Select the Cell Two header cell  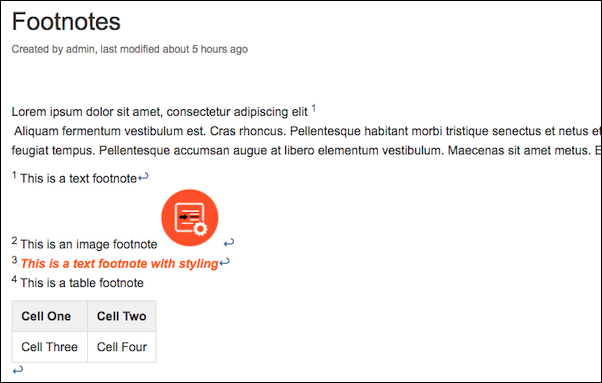[x=122, y=316]
